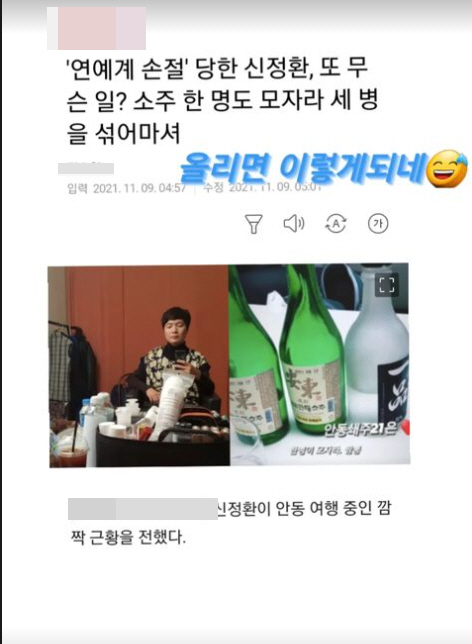Select body text '신정환이 안동 여행 중인'

coord(294,509)
